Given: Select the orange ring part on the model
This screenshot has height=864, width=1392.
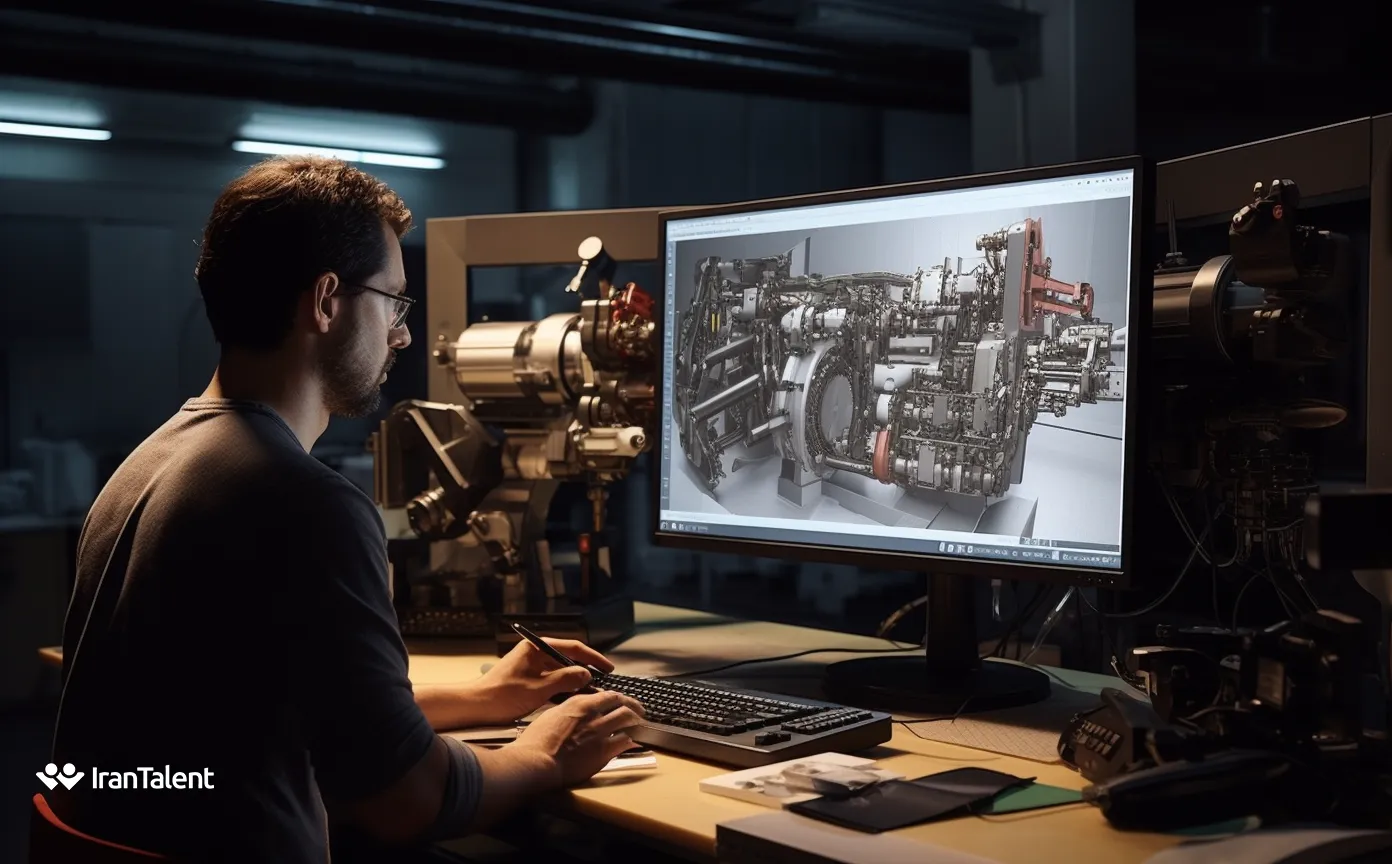Looking at the screenshot, I should tap(884, 457).
